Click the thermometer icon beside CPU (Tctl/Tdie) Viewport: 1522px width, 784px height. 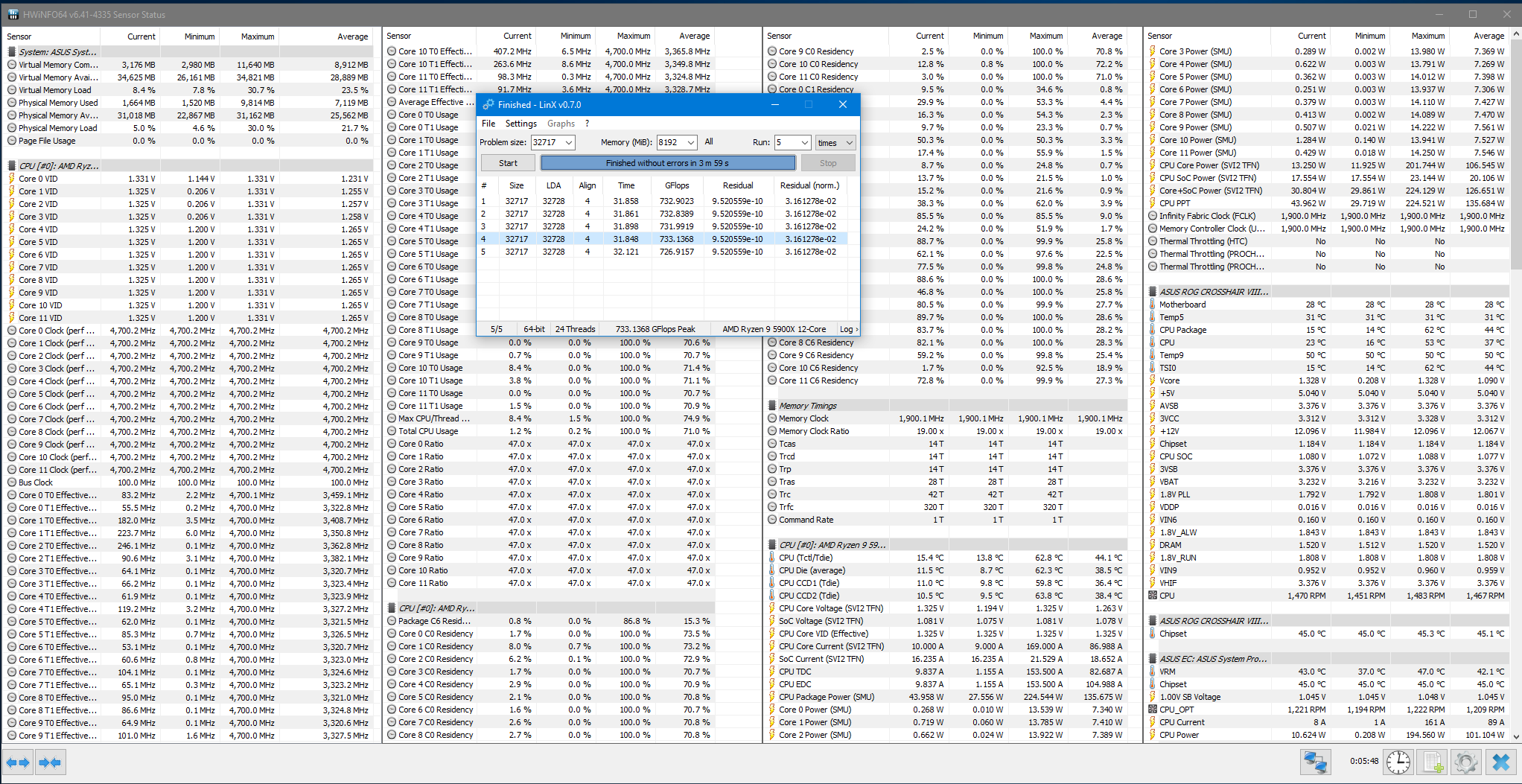tap(772, 558)
